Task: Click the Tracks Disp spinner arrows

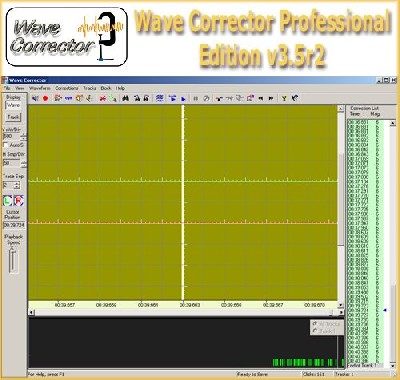Action: point(17,185)
